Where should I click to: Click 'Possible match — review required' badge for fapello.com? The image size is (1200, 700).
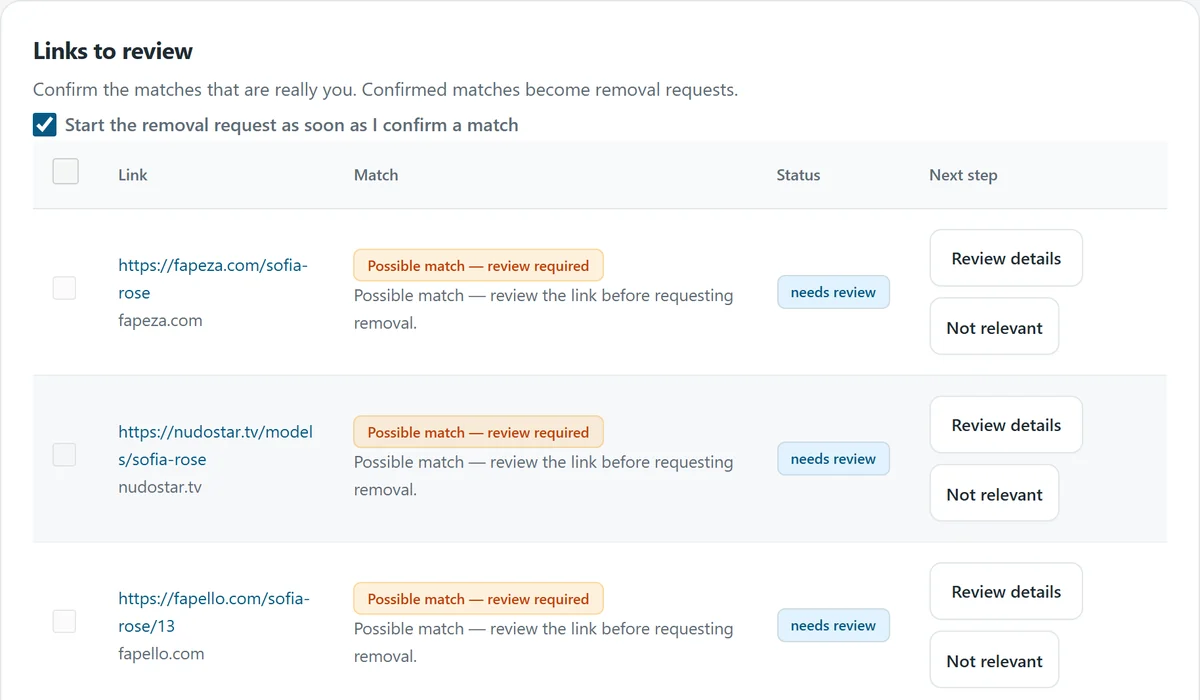(x=478, y=599)
